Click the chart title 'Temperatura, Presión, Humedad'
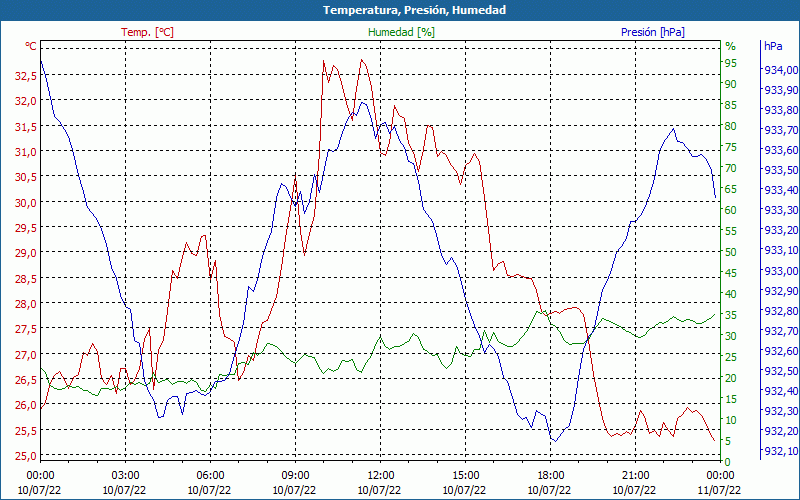This screenshot has width=800, height=500. [414, 10]
